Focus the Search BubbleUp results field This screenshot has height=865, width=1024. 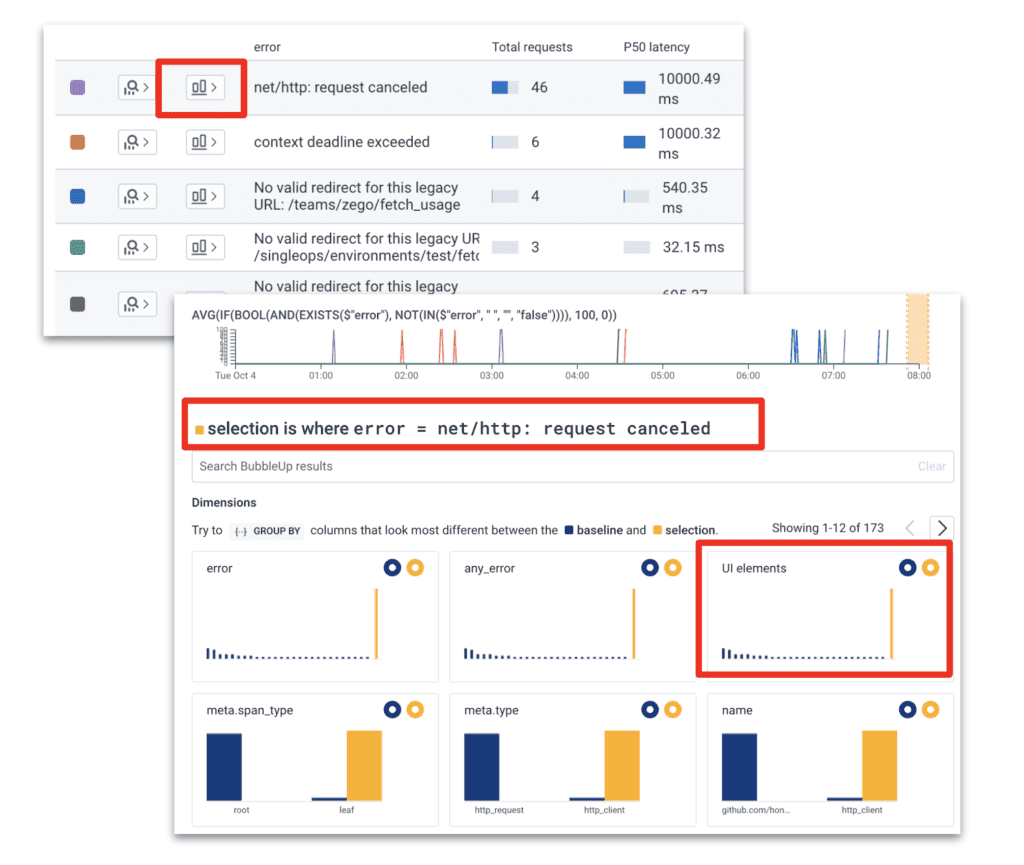pos(550,466)
